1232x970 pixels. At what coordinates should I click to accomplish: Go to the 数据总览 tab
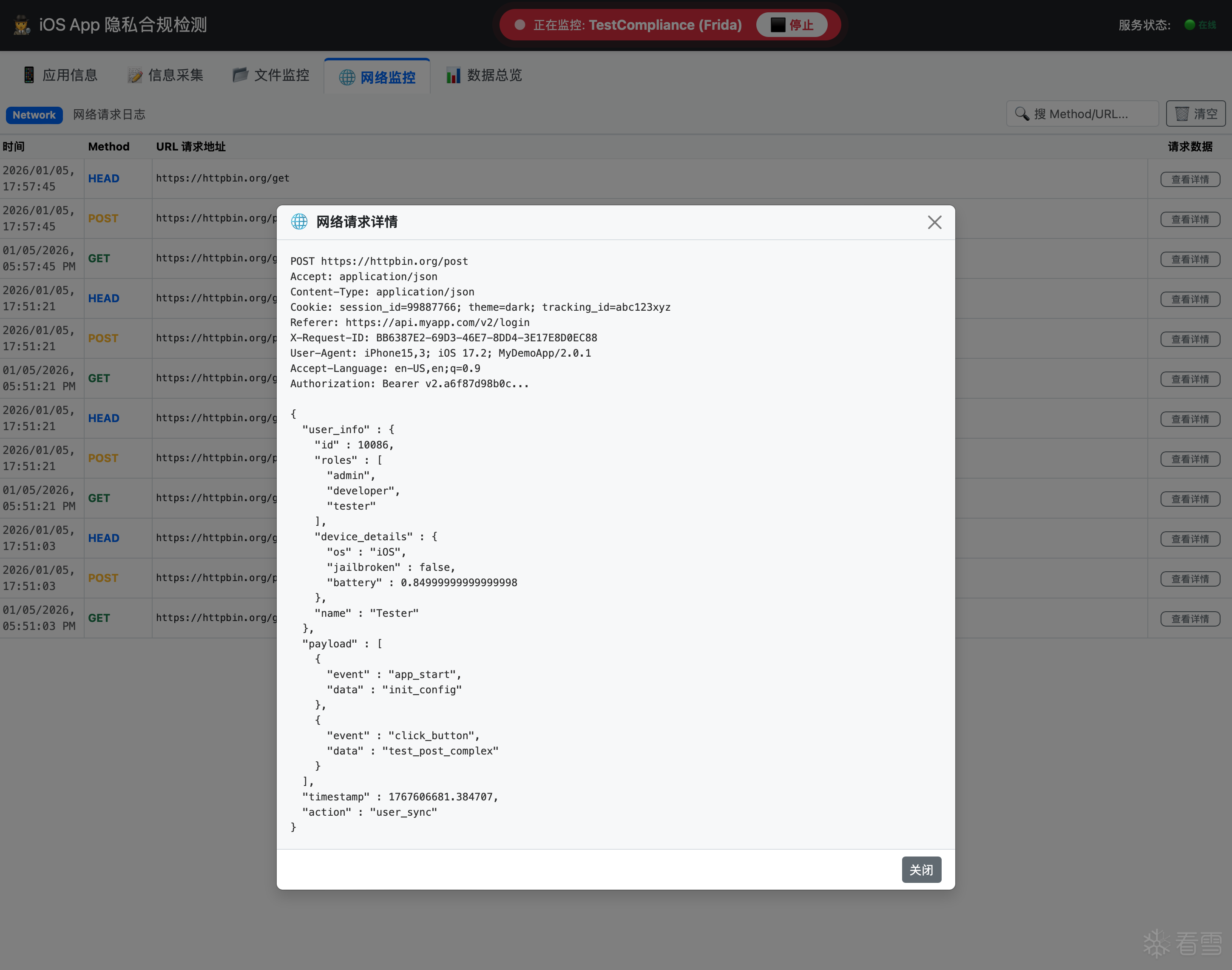[484, 75]
